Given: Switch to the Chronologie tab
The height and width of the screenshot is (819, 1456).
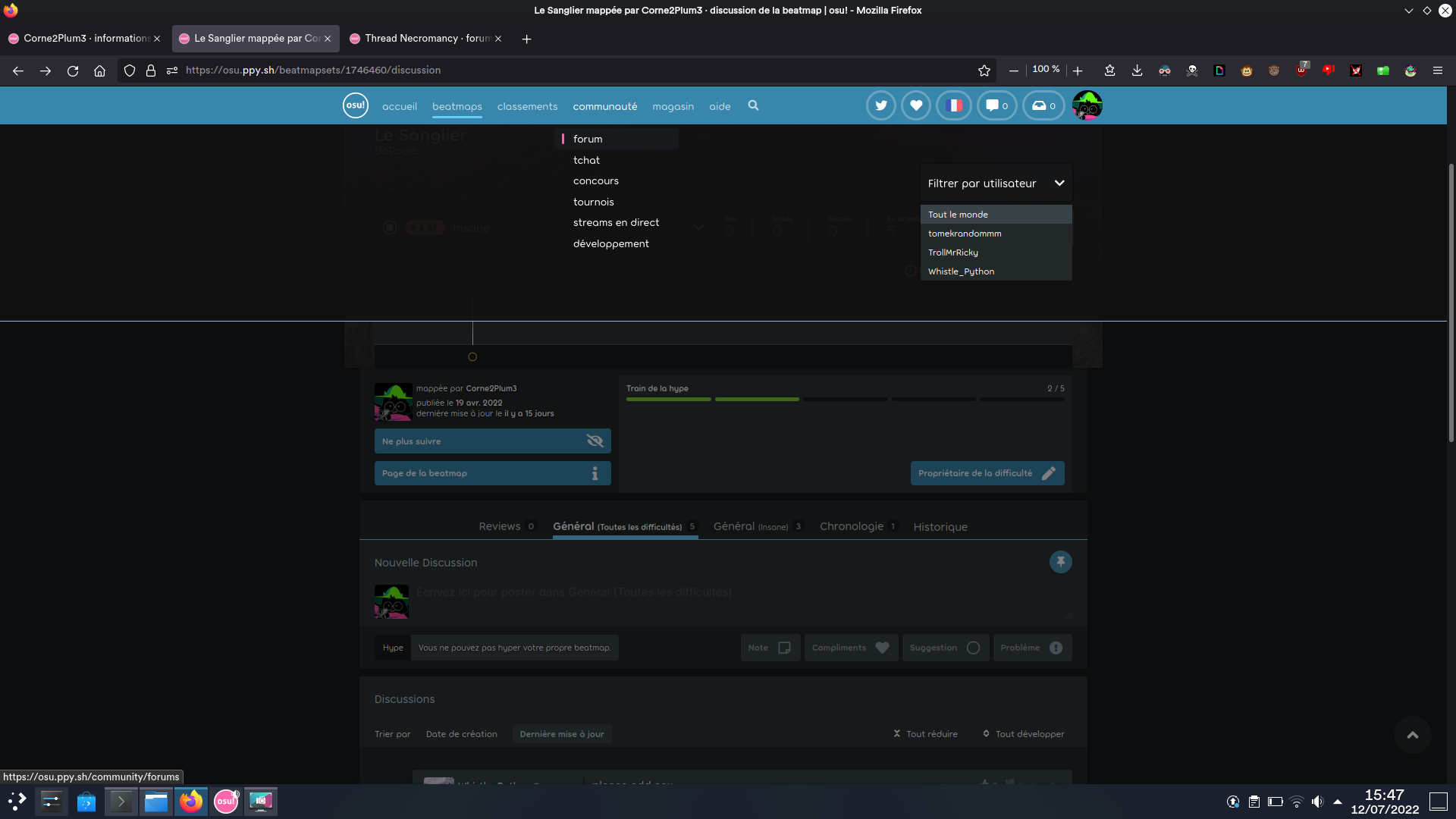Looking at the screenshot, I should [x=852, y=526].
